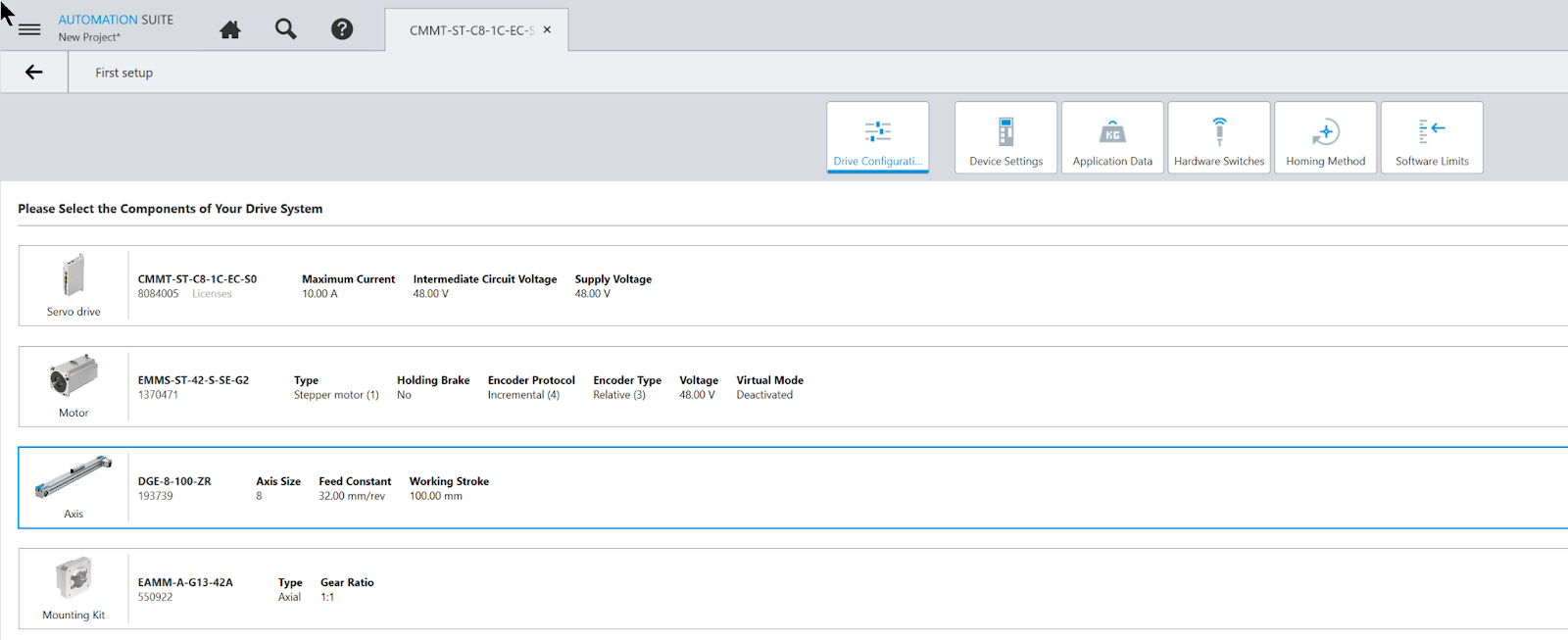1568x640 pixels.
Task: Click the Working Stroke 100.00 mm value
Action: click(435, 496)
